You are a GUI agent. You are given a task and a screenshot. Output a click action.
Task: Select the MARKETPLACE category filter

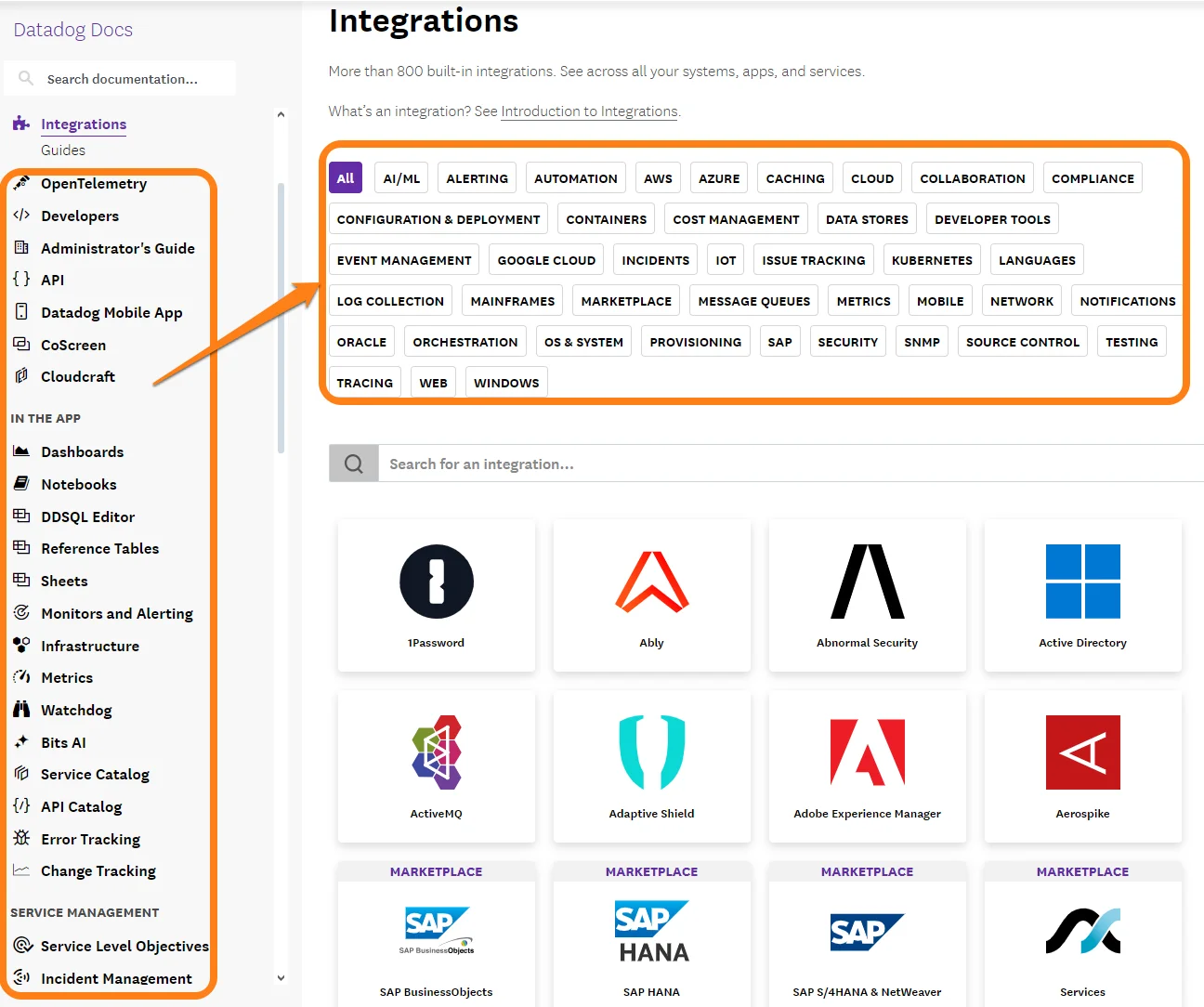point(626,301)
